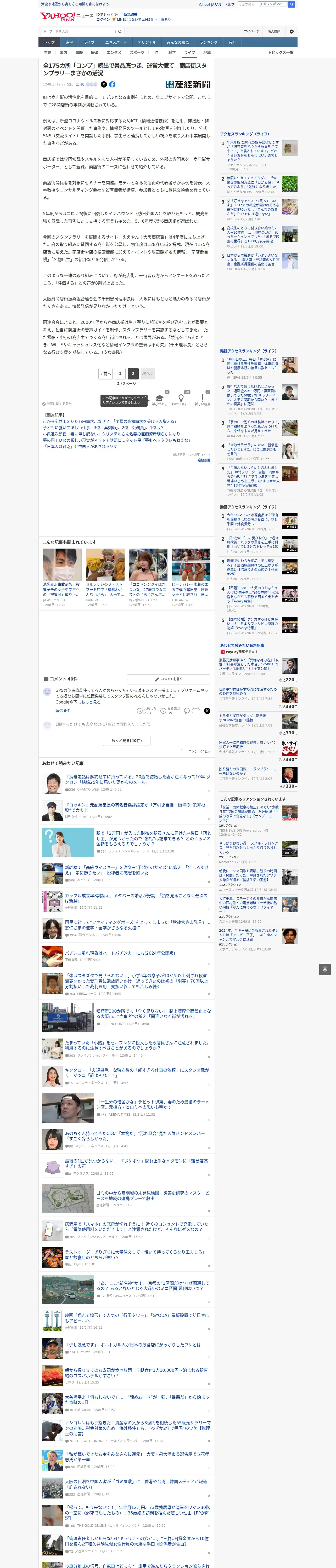Click the 産経新聞 publisher logo
Image resolution: width=336 pixels, height=1568 pixels.
pyautogui.click(x=188, y=85)
